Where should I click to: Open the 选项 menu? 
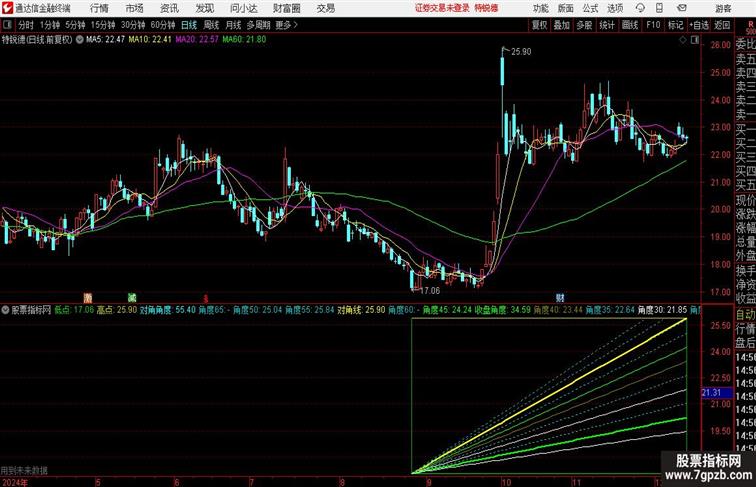615,8
